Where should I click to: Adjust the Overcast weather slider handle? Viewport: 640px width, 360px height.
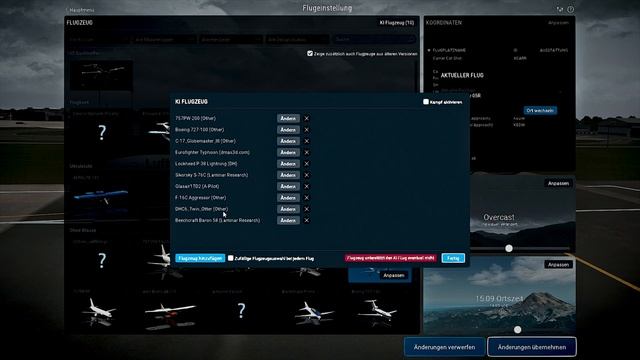click(x=509, y=248)
